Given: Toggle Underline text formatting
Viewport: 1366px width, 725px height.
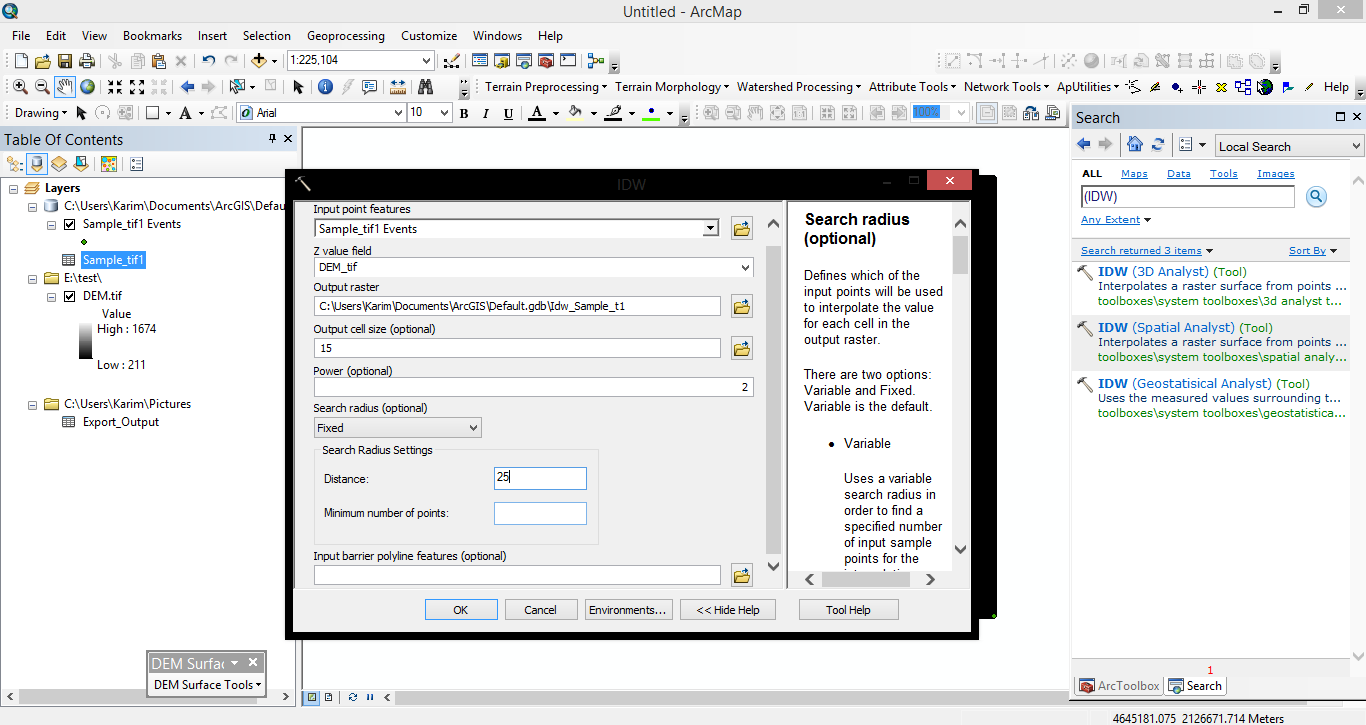Looking at the screenshot, I should pos(508,113).
